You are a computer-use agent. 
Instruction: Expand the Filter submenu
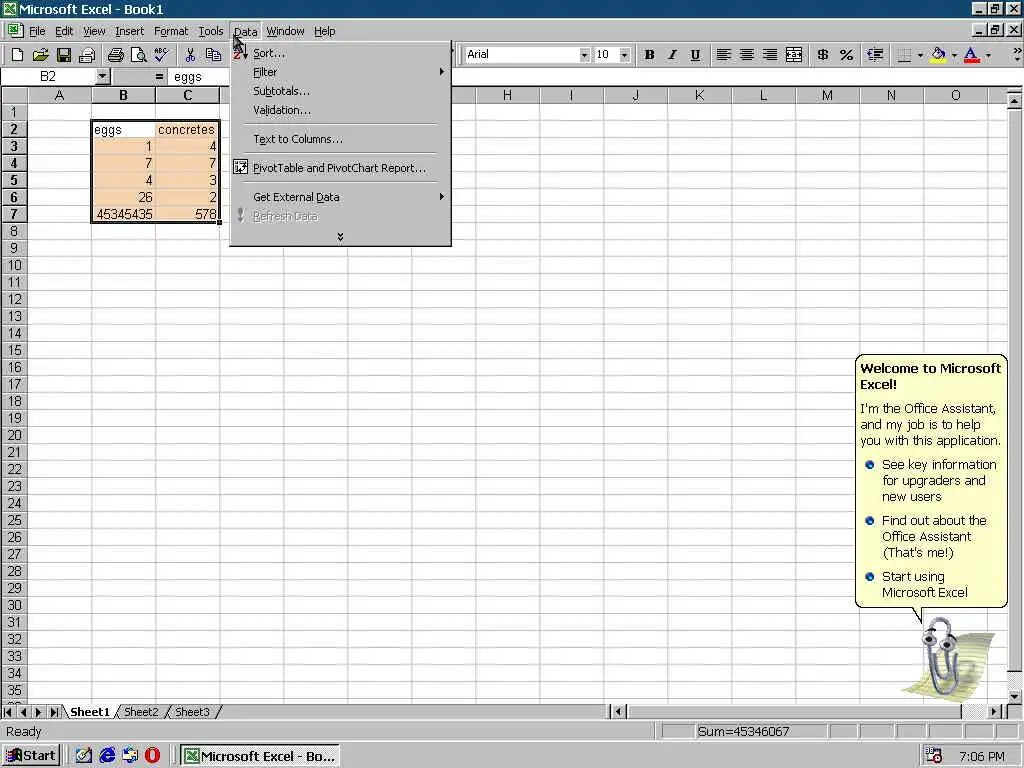tap(340, 72)
